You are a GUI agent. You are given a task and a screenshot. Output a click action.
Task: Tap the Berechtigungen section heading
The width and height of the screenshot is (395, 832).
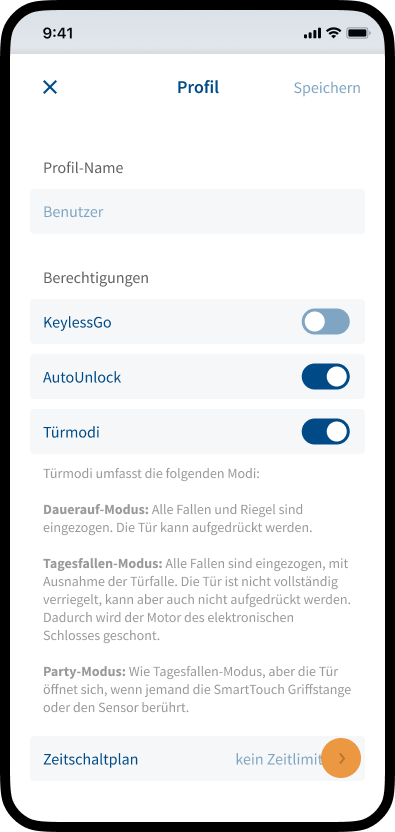pyautogui.click(x=96, y=278)
